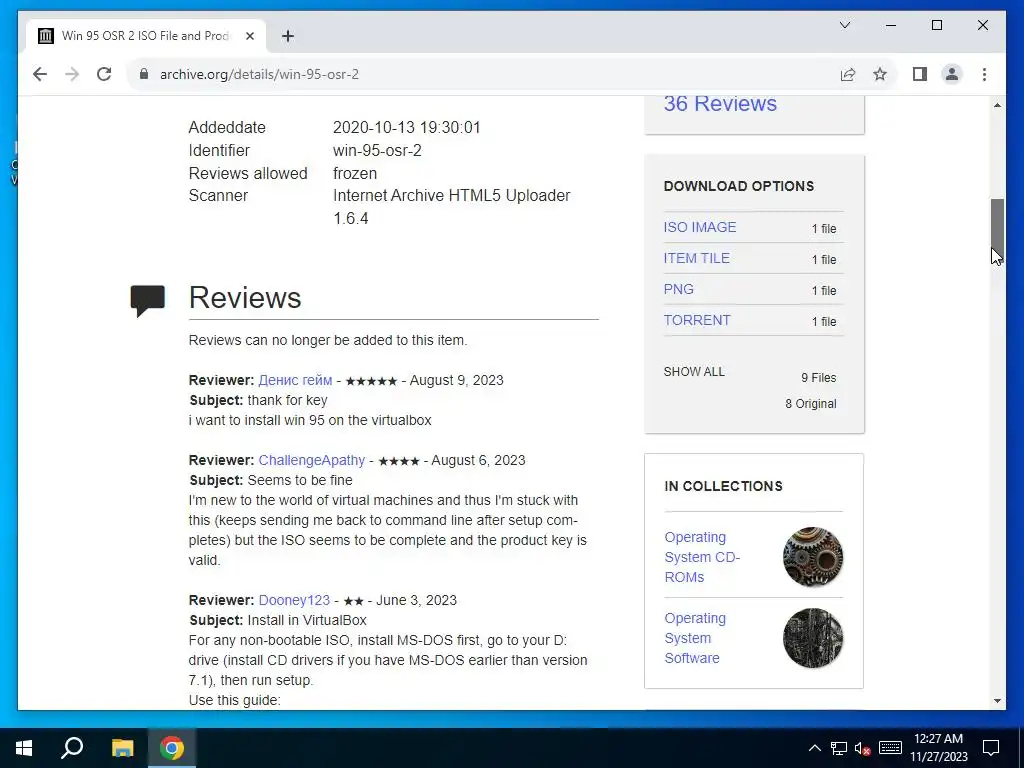Screen dimensions: 1024x768
Task: Click the TORRENT download option
Action: [x=697, y=320]
